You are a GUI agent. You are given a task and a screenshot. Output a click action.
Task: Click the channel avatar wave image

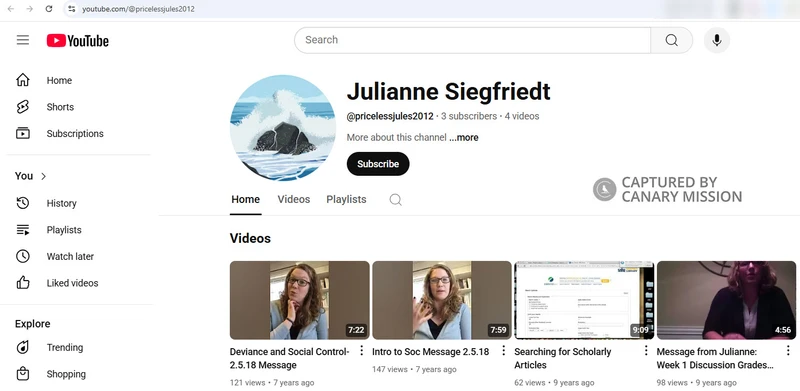pyautogui.click(x=283, y=128)
